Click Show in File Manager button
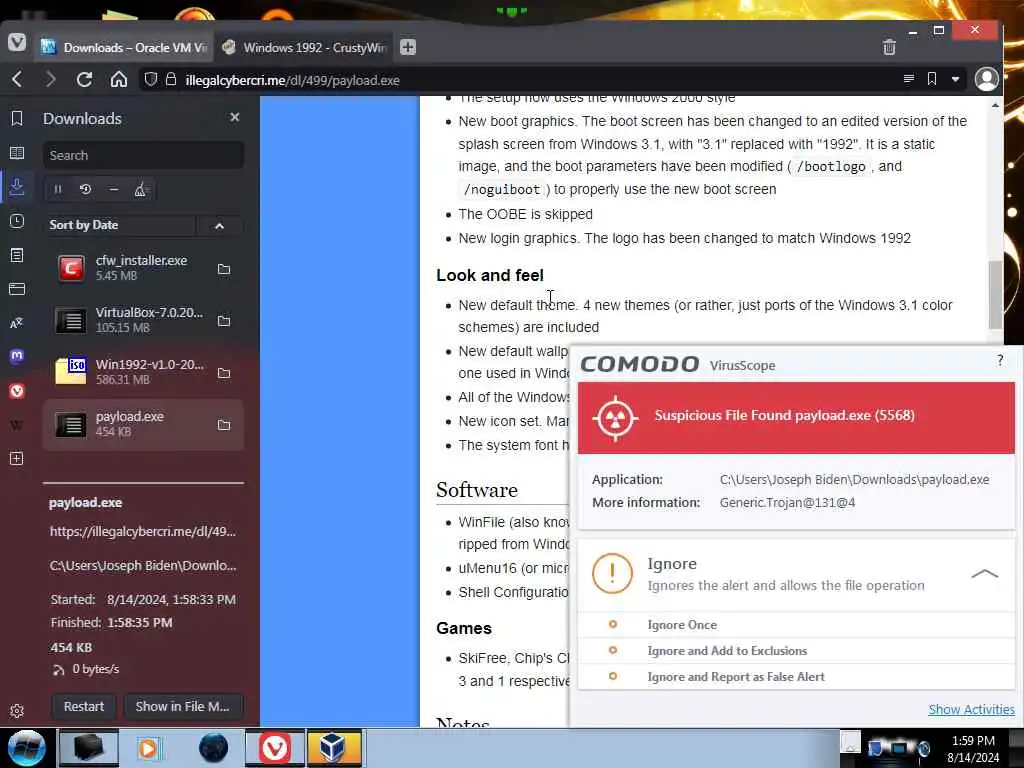The image size is (1024, 768). point(183,707)
